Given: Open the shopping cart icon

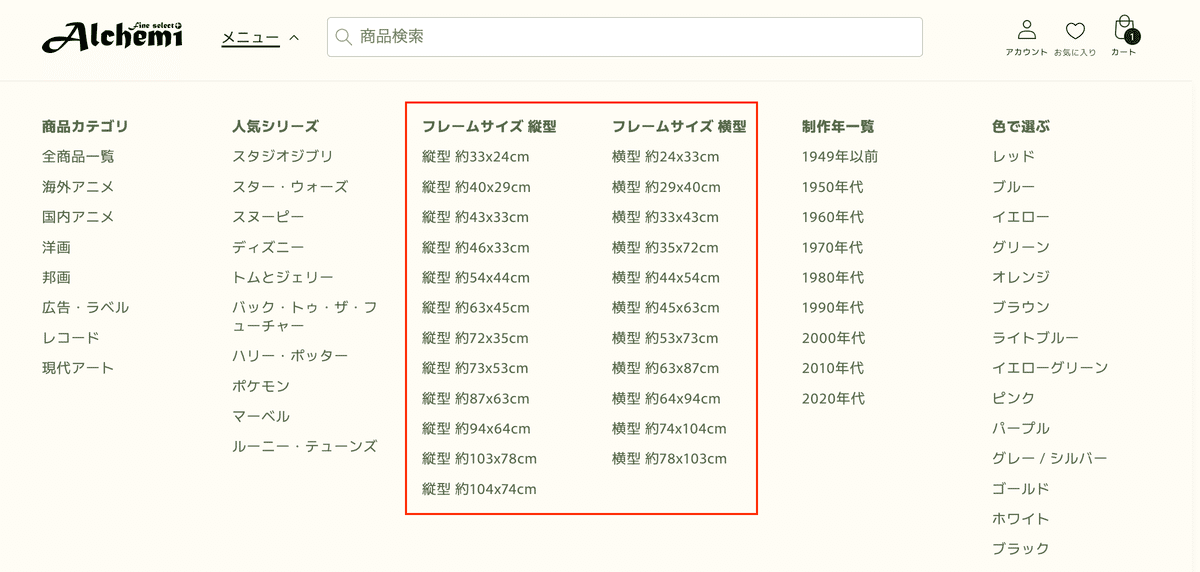Looking at the screenshot, I should pos(1124,30).
